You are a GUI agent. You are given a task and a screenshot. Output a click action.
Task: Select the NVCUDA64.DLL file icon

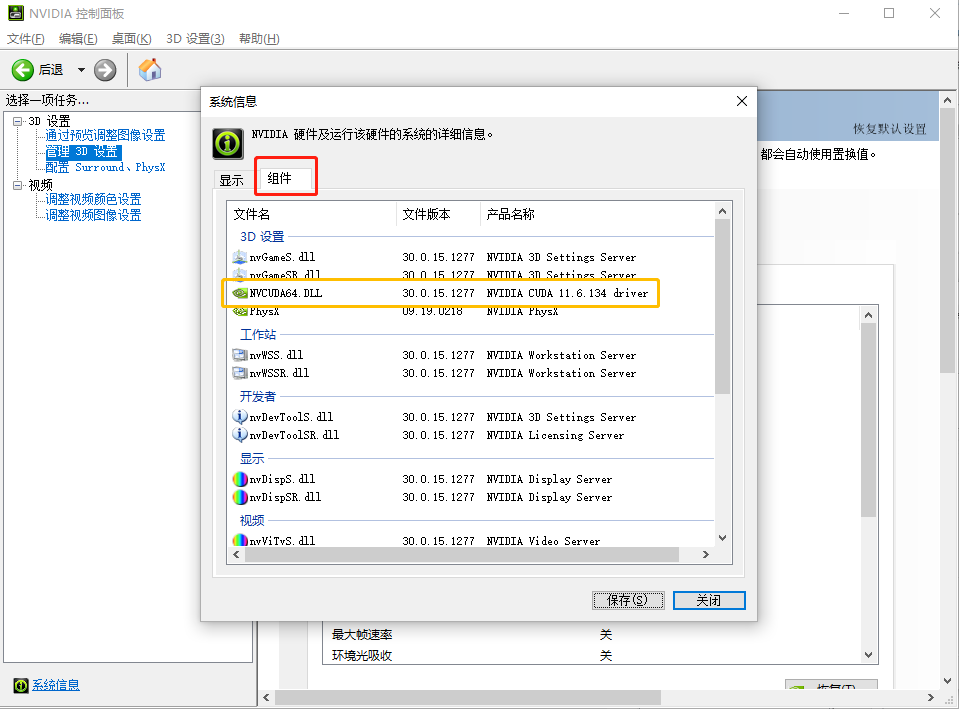[x=240, y=294]
